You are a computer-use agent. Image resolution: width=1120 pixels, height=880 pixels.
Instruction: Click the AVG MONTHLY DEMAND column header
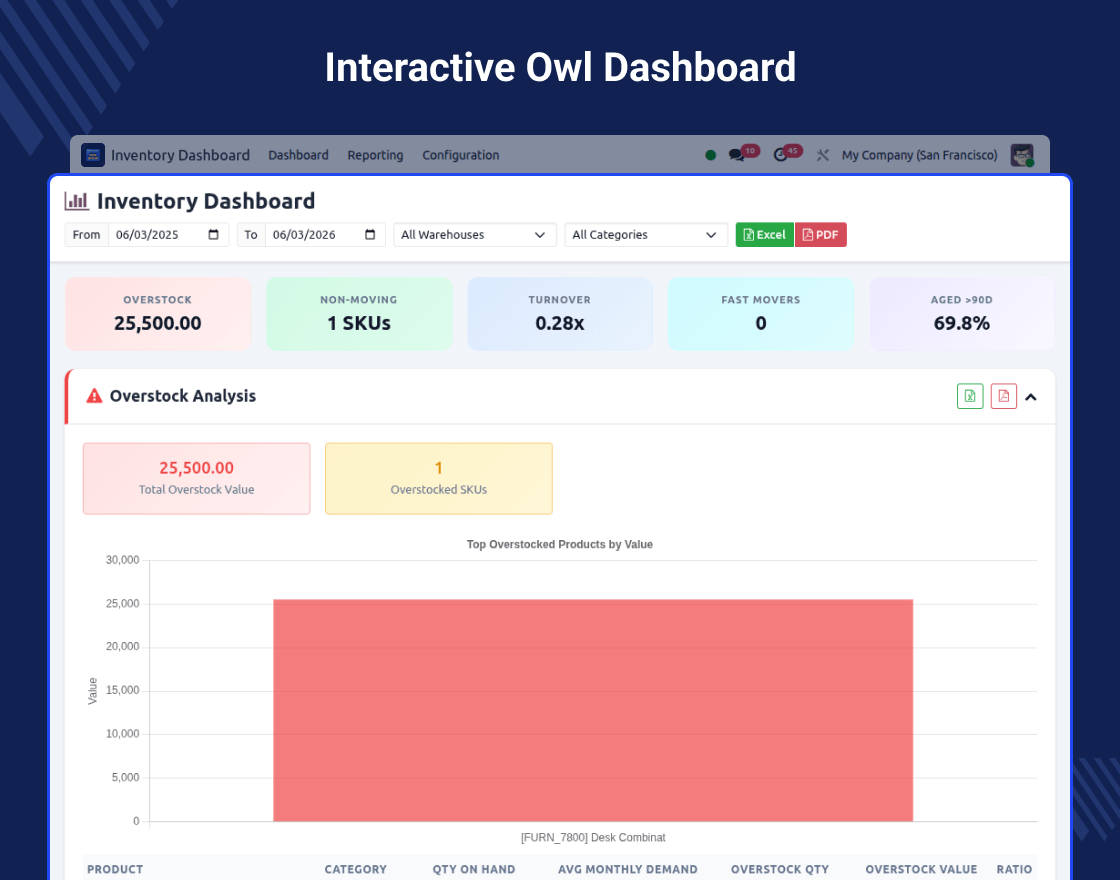tap(628, 869)
